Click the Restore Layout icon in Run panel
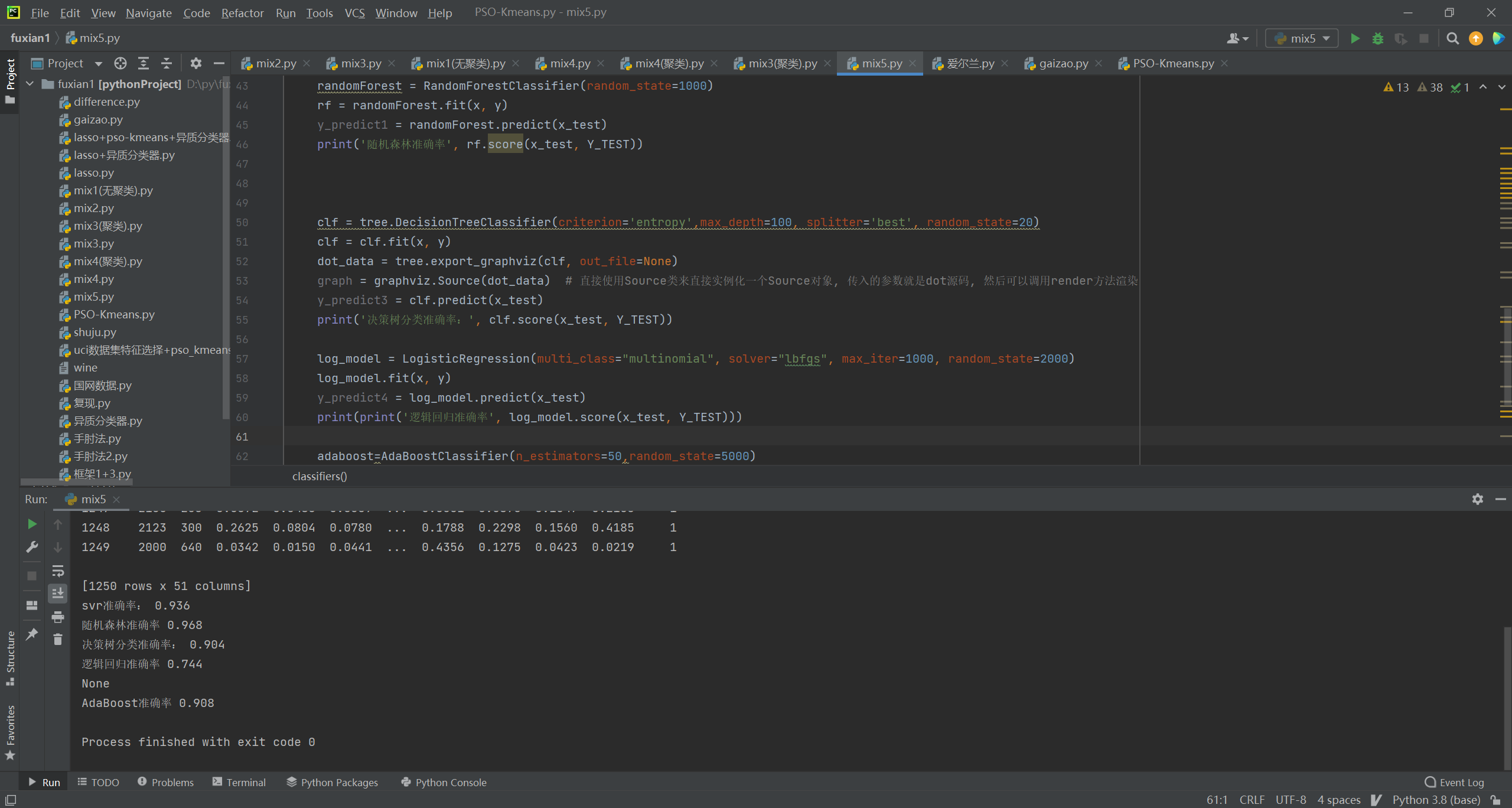Viewport: 1512px width, 808px height. pos(32,605)
